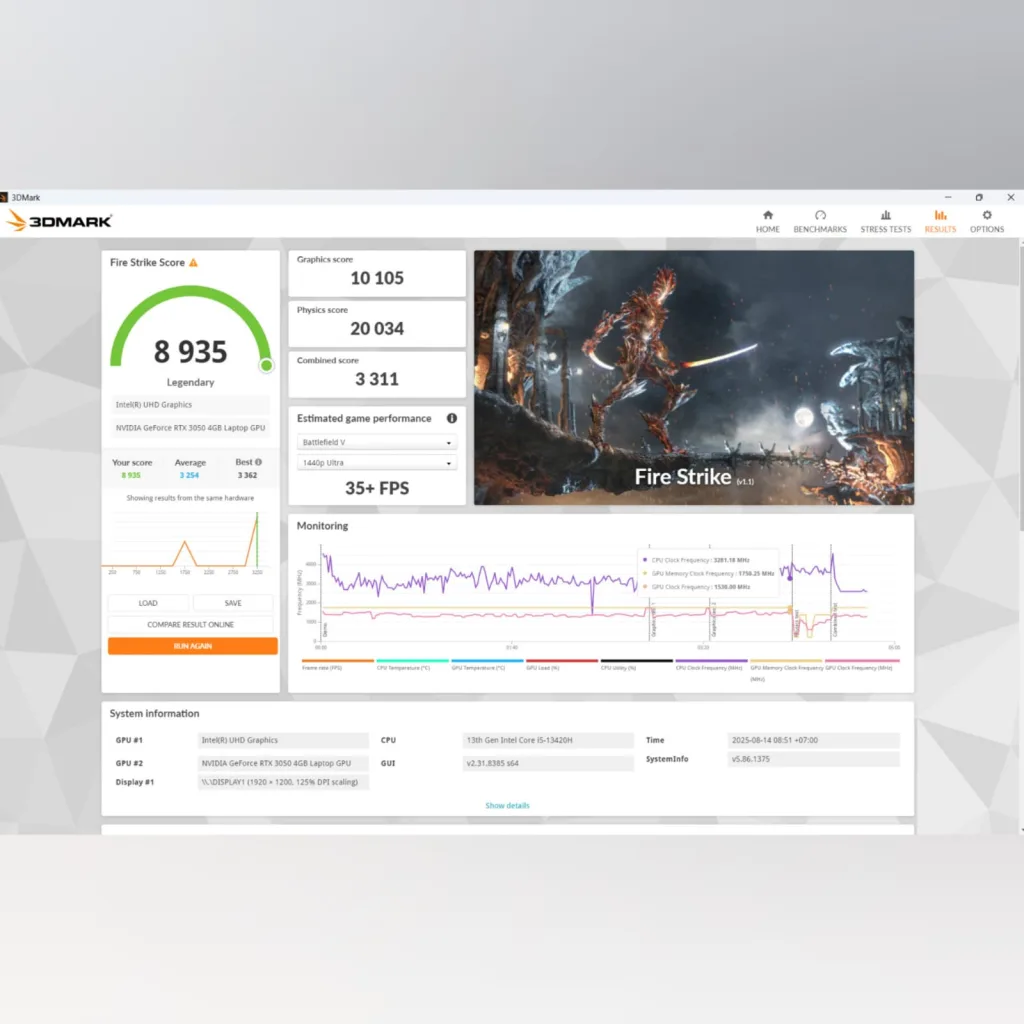Switch to the Stress Tests tab
This screenshot has height=1024, width=1024.
tap(885, 222)
